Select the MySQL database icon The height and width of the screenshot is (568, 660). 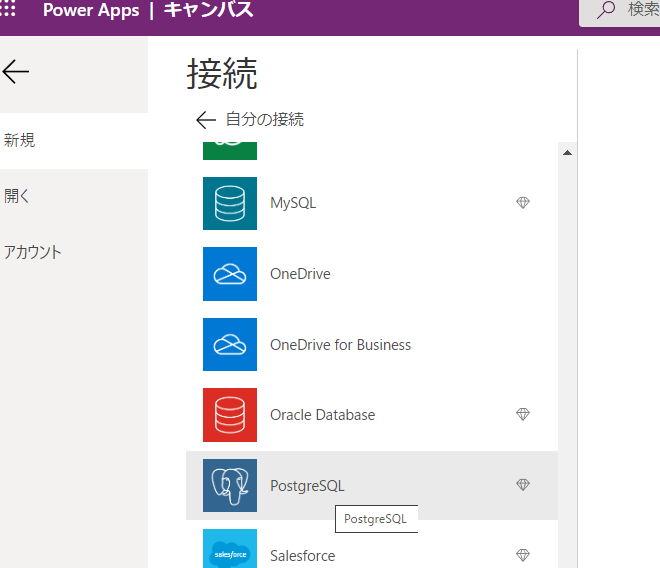230,203
